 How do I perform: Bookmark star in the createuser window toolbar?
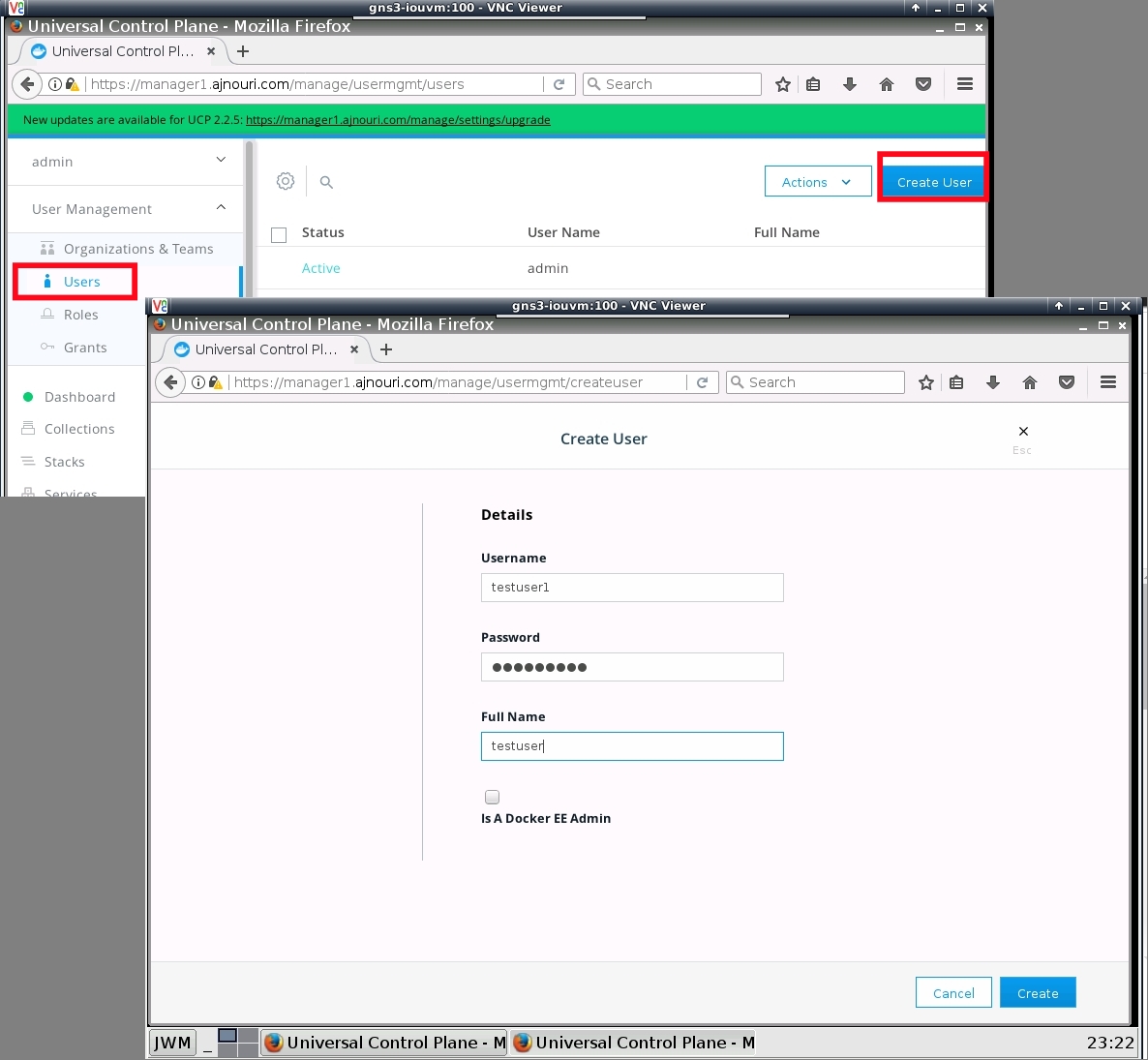[926, 382]
